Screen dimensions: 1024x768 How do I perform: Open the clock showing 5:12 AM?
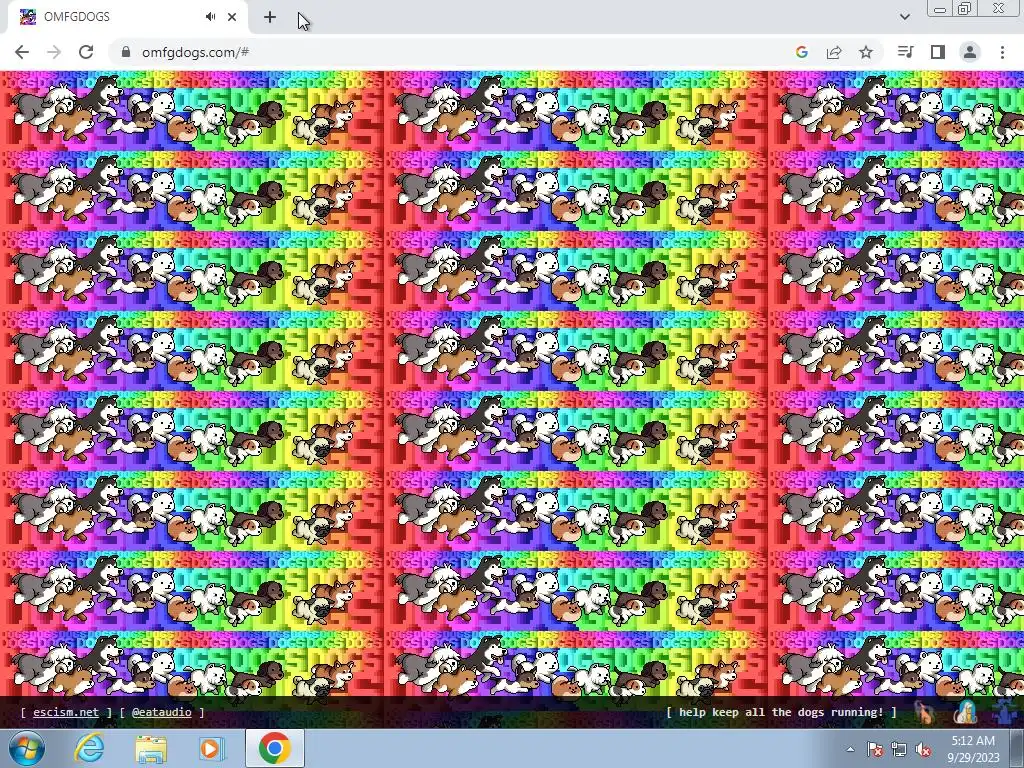coord(973,749)
